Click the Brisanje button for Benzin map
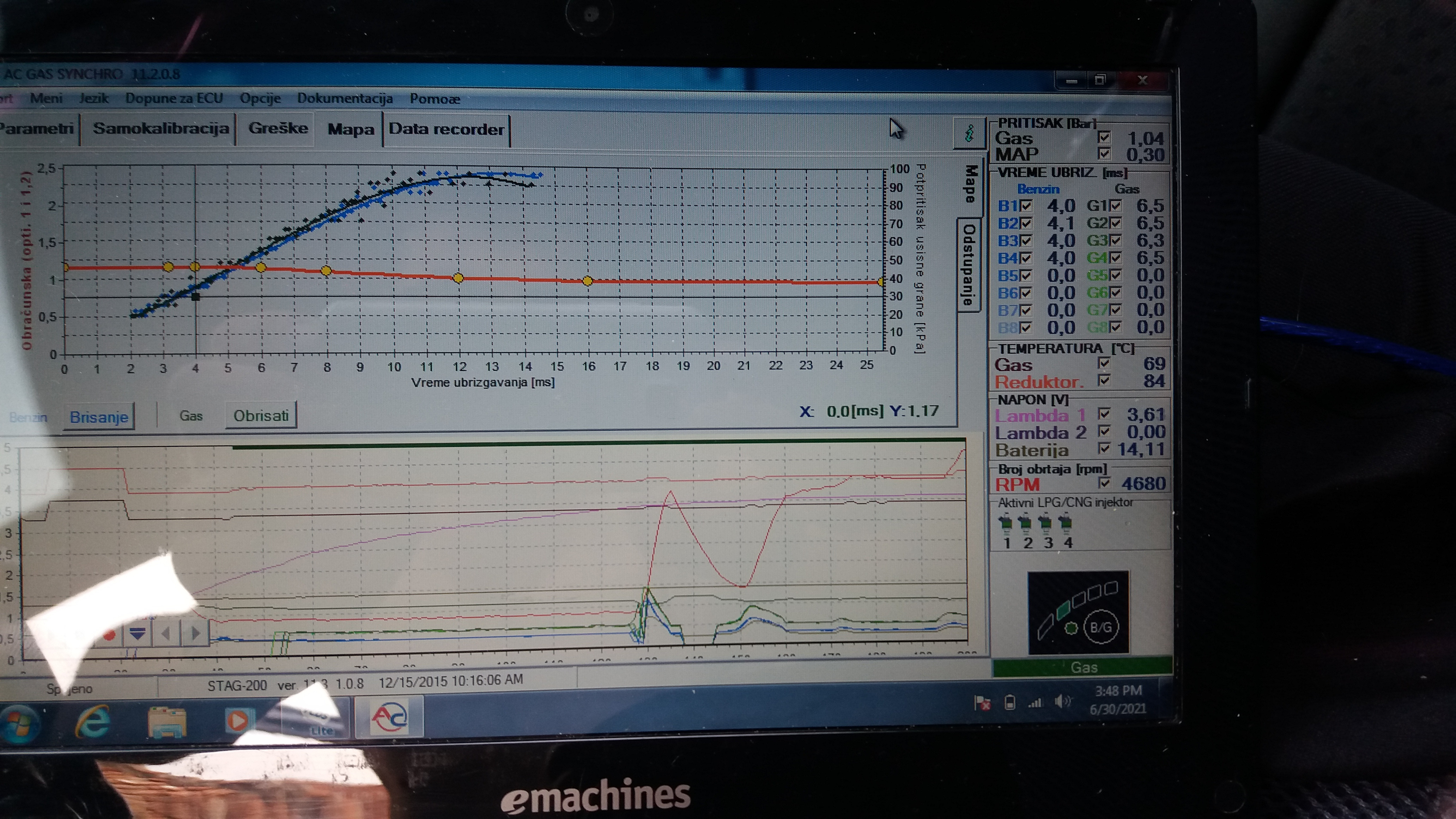Screen dimensions: 1456x819 (x=99, y=417)
